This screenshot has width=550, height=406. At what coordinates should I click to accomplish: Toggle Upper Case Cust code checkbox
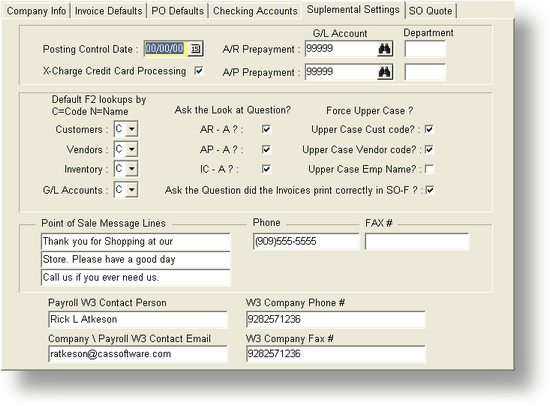point(429,129)
